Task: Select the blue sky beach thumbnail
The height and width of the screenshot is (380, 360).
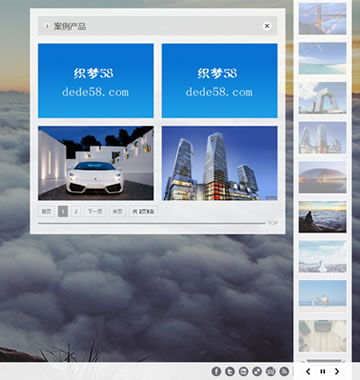Action: (322, 58)
